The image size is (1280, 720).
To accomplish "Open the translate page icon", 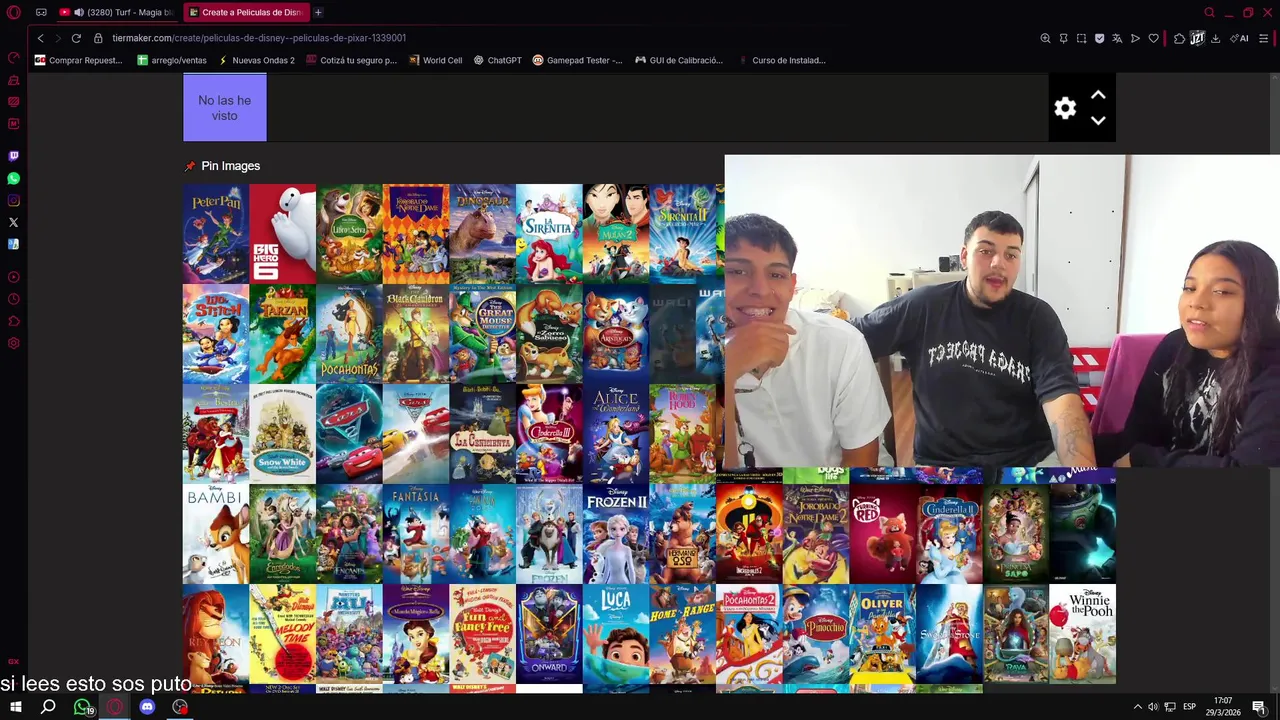I will tap(1117, 38).
